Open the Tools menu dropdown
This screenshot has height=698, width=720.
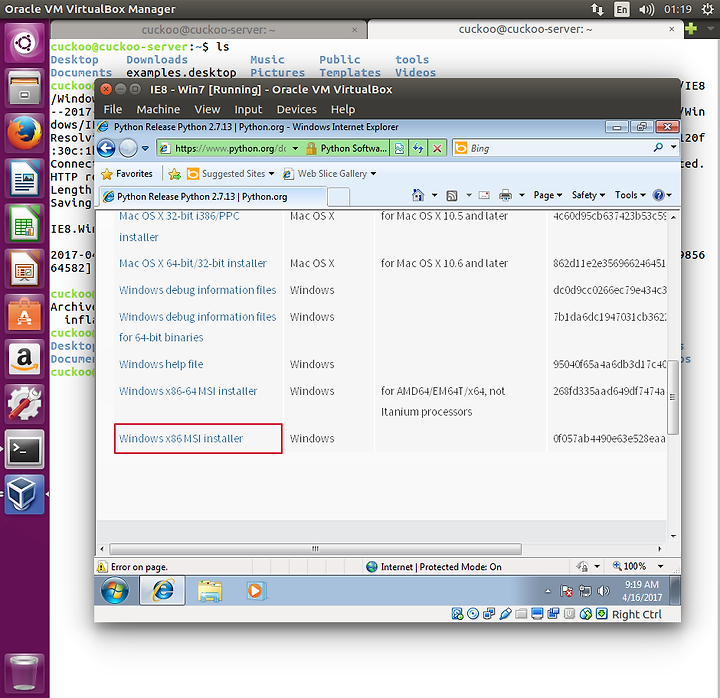click(x=630, y=195)
